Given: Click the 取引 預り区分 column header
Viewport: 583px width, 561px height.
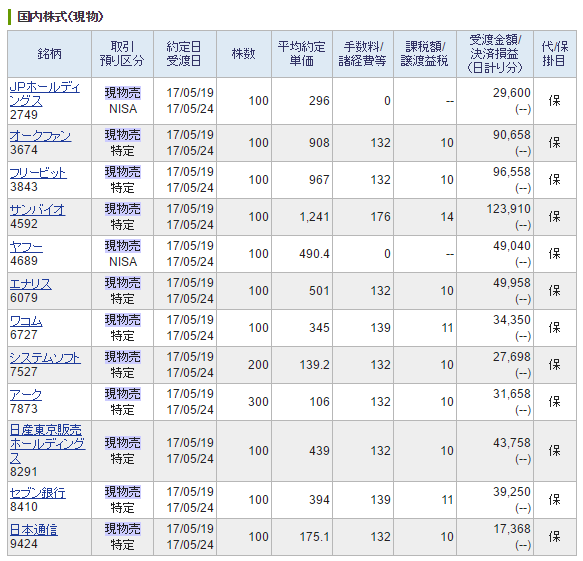Looking at the screenshot, I should click(x=122, y=54).
